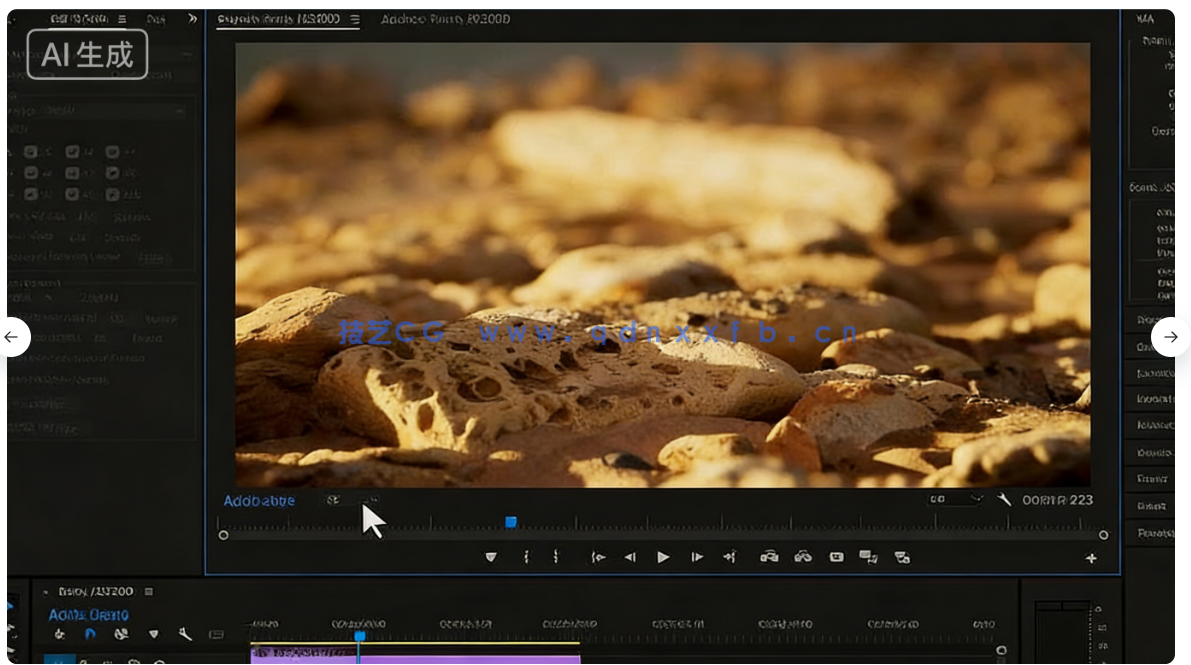Click the plus button editor icon
This screenshot has width=1191, height=665.
tap(1091, 558)
